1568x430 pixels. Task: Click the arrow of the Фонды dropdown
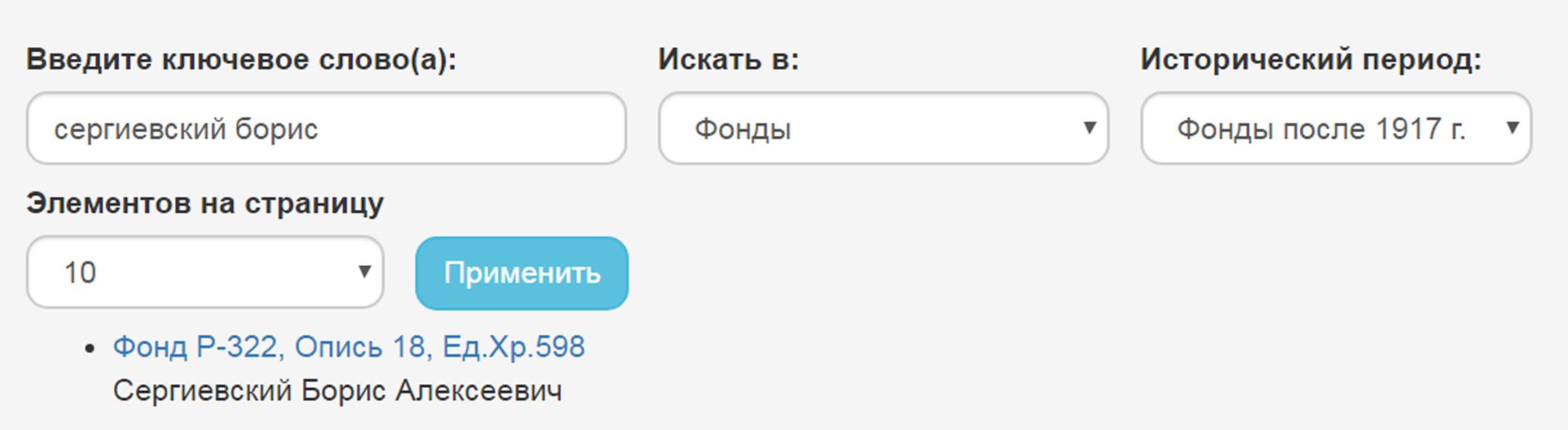pos(1089,129)
